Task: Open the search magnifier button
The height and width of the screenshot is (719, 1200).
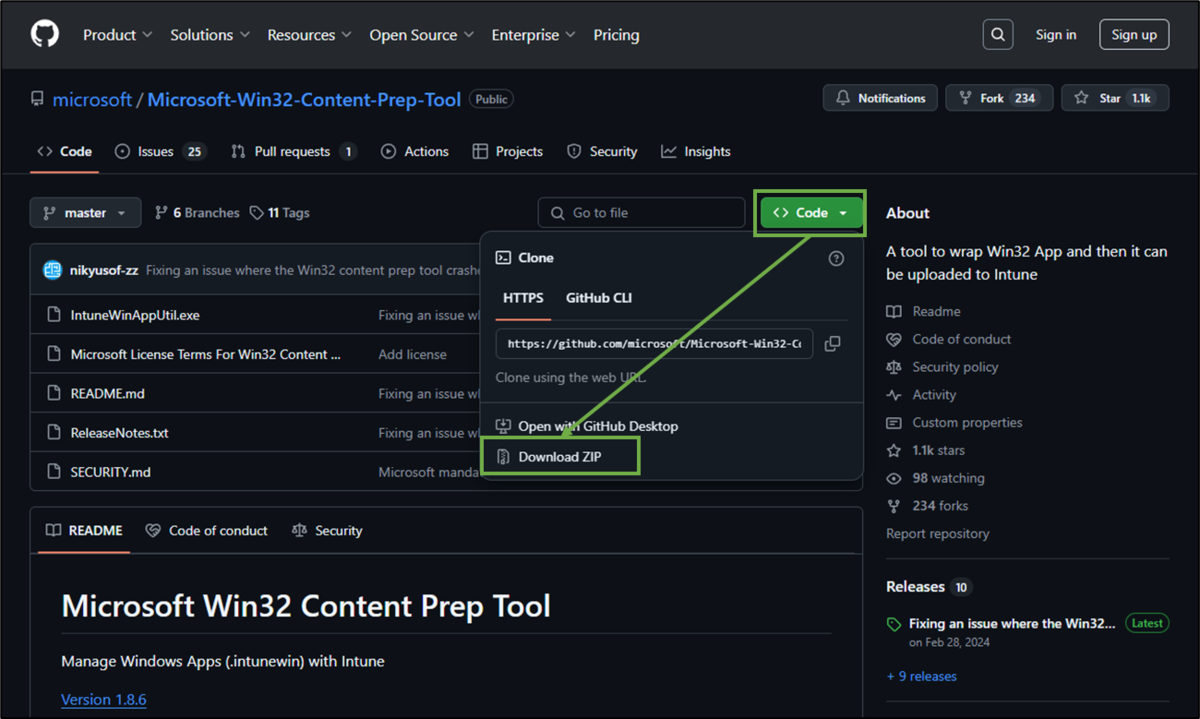Action: click(x=998, y=34)
